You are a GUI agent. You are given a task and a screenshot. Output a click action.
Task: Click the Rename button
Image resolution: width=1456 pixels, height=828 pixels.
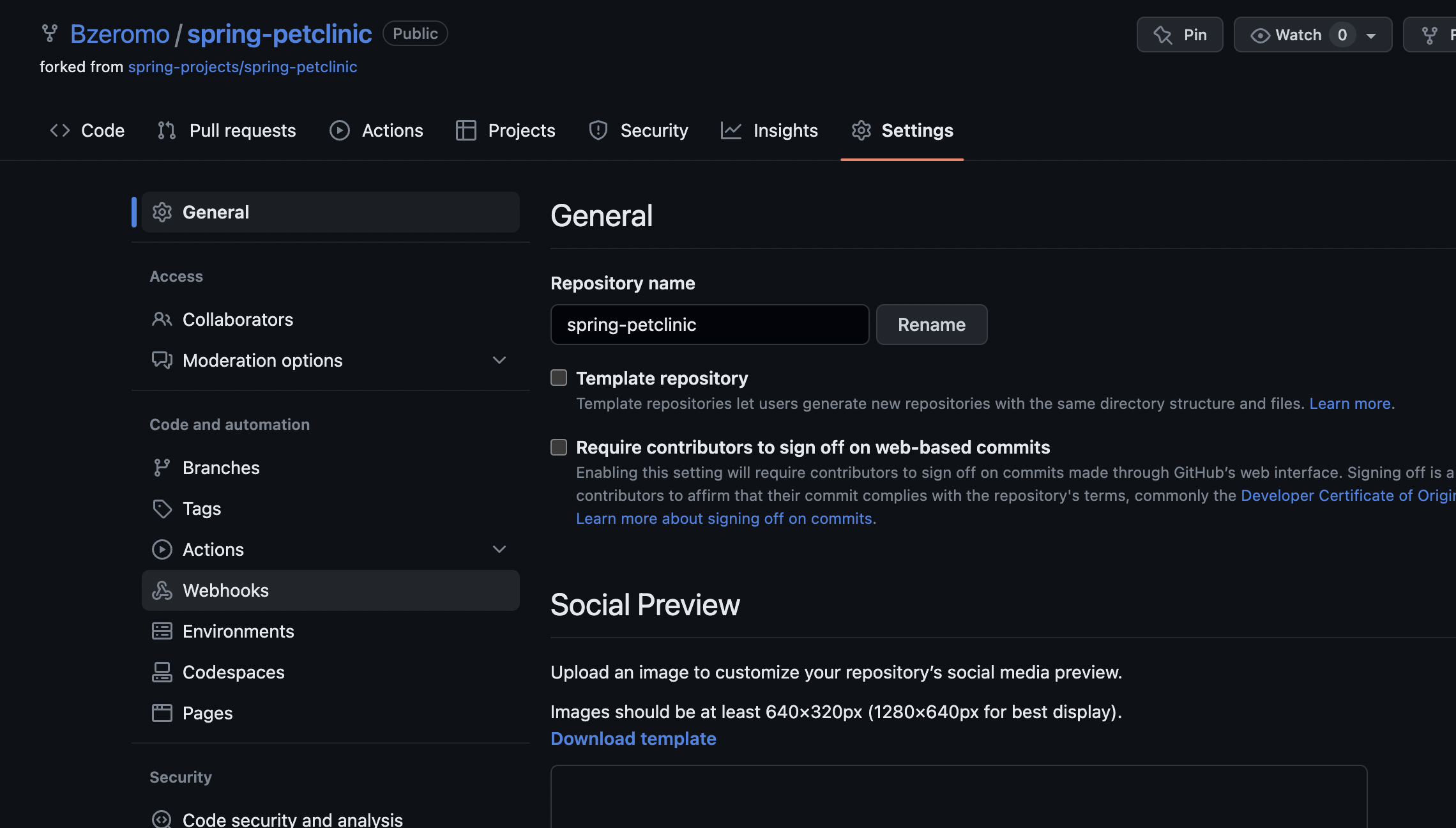click(932, 325)
